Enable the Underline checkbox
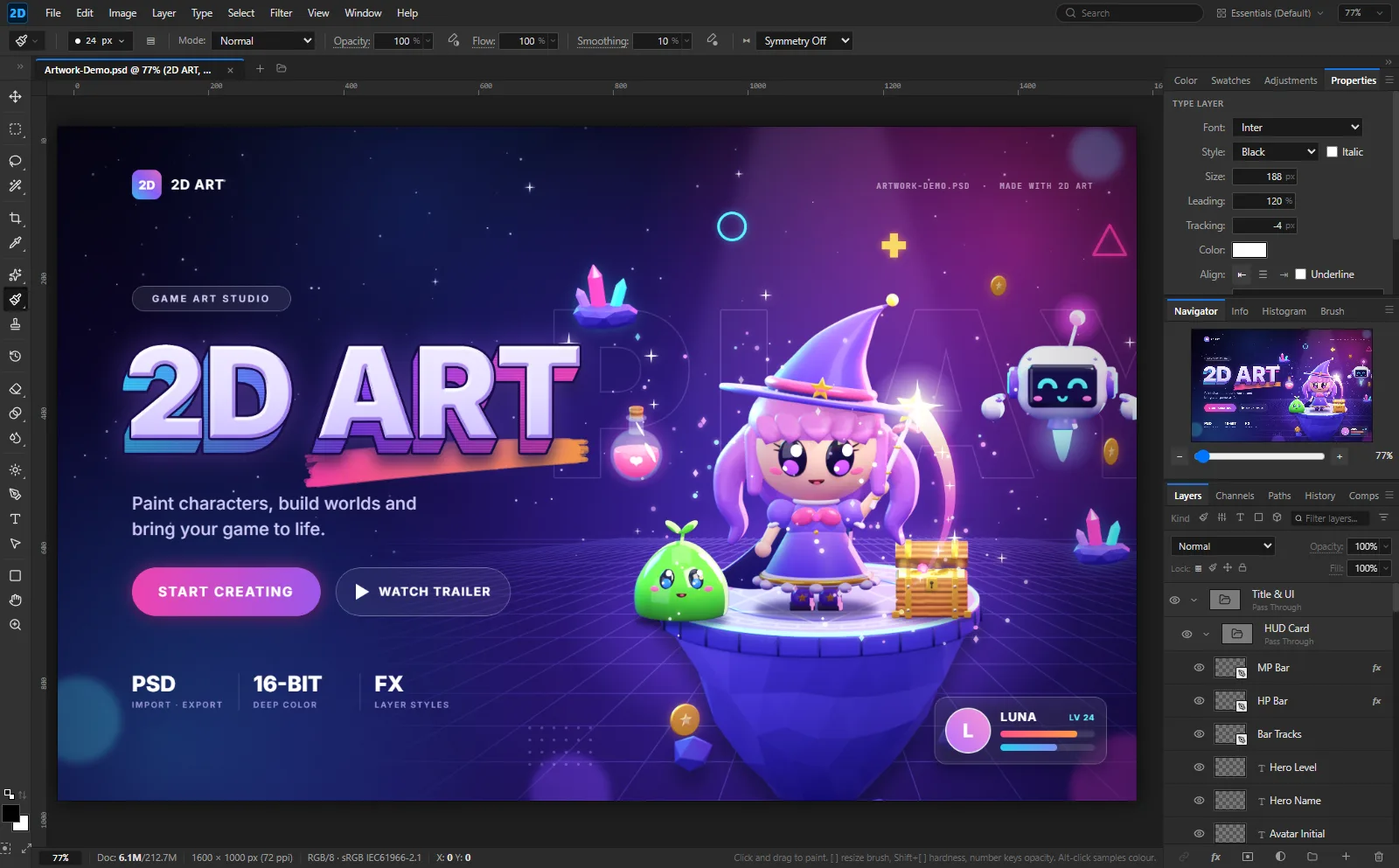The image size is (1399, 868). (x=1300, y=274)
